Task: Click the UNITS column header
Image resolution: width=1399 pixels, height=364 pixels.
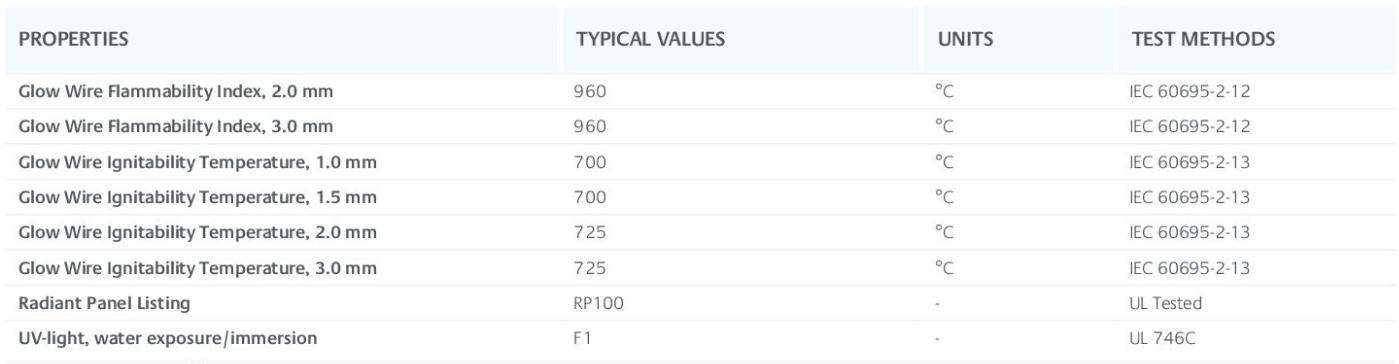Action: (x=964, y=41)
